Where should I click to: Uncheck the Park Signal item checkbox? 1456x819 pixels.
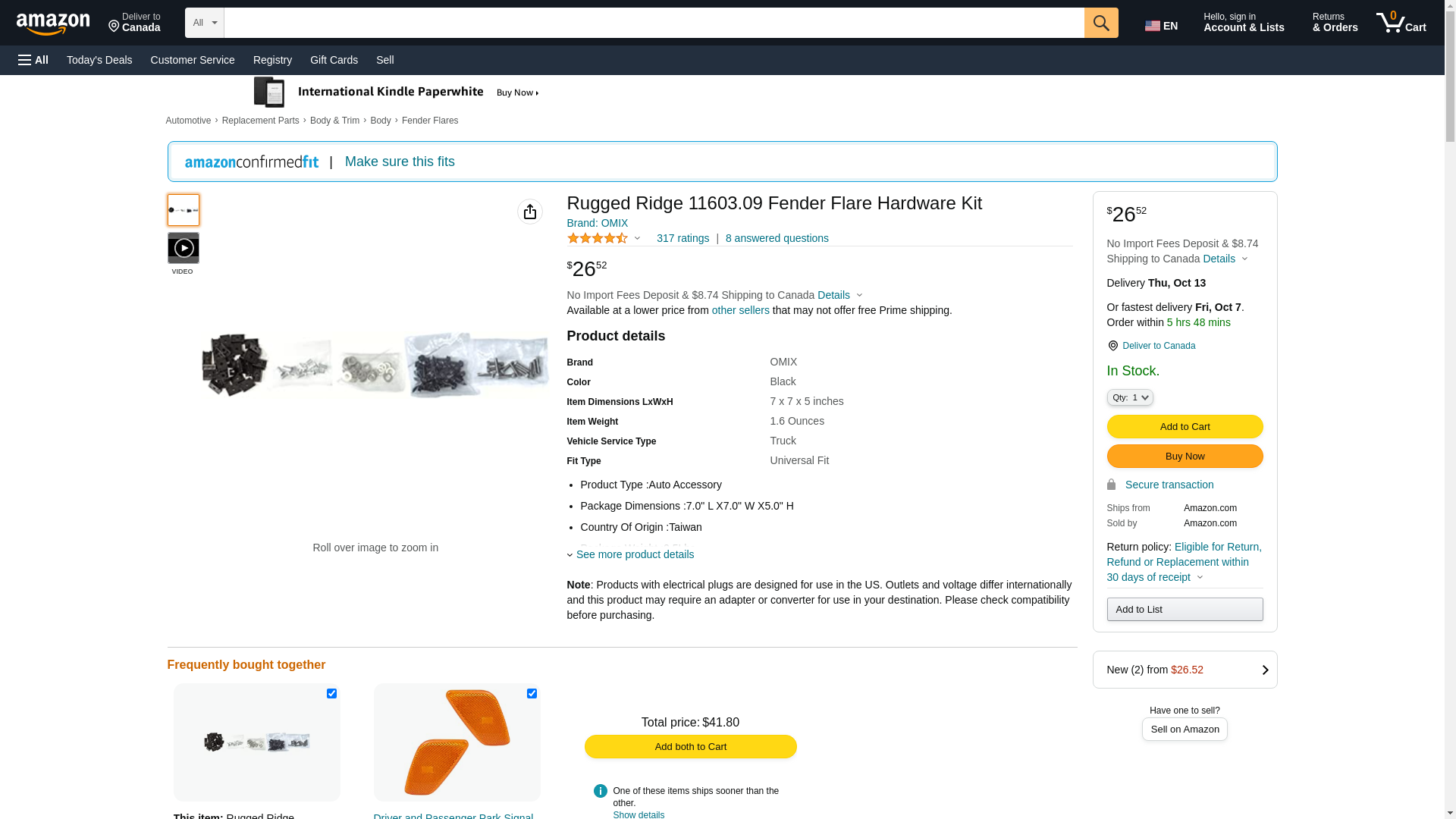coord(532,693)
